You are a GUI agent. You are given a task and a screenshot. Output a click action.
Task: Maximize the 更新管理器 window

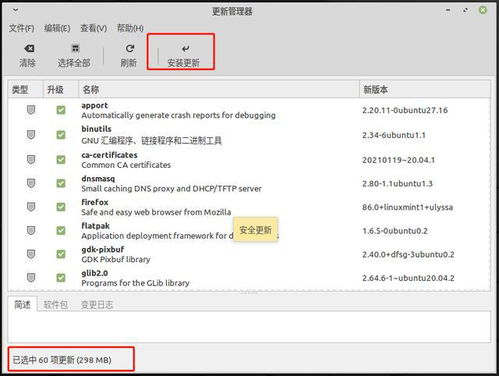click(465, 10)
